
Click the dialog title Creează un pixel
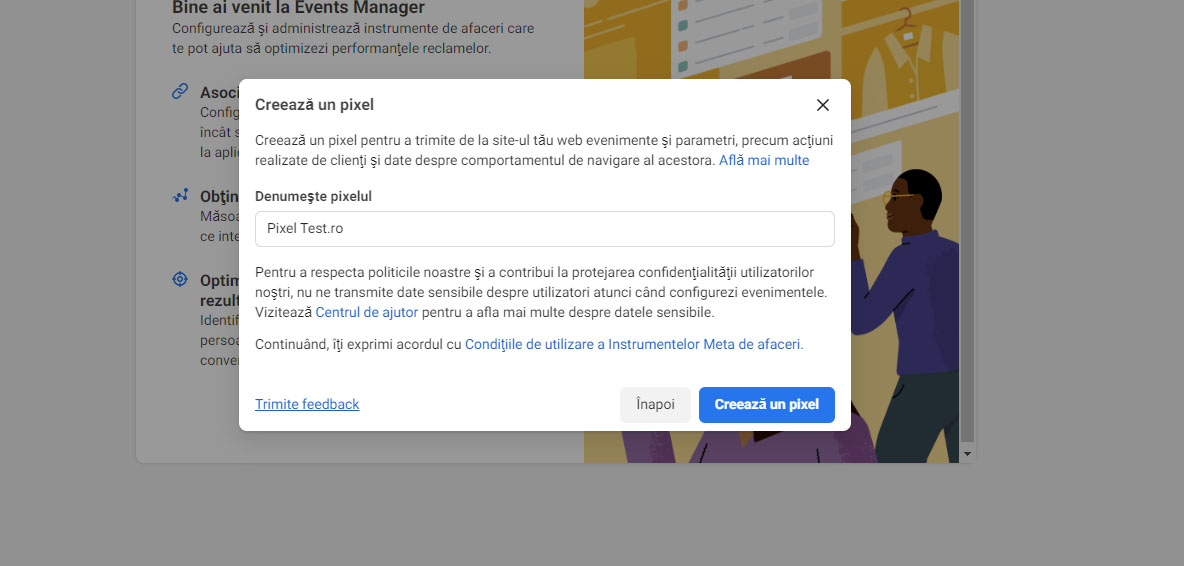(x=314, y=105)
